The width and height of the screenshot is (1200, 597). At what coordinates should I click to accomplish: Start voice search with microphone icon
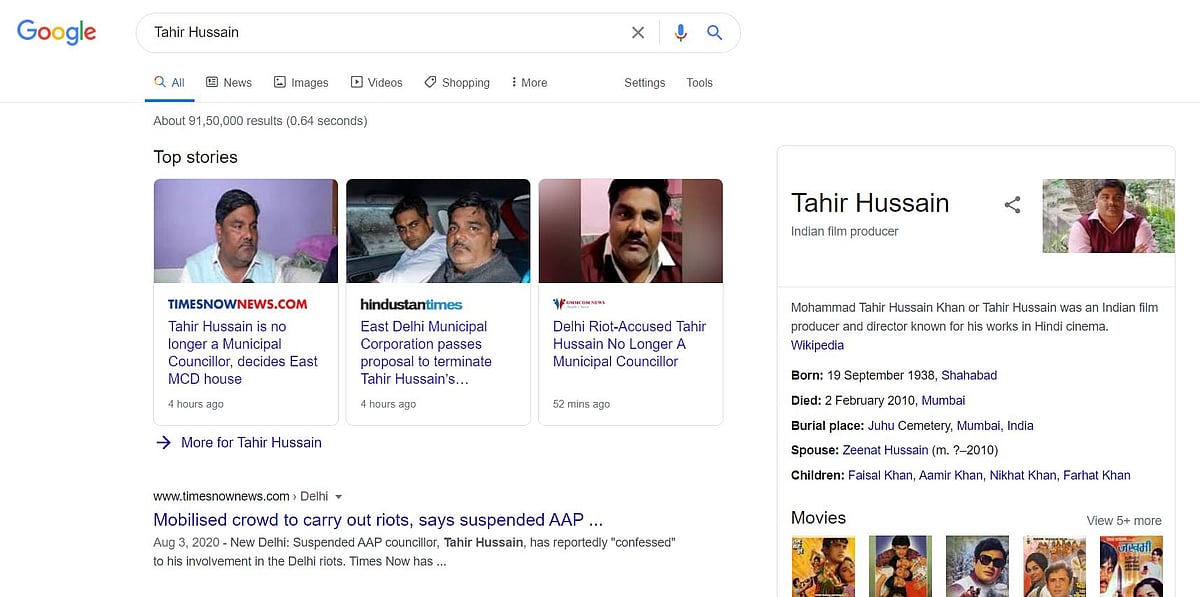681,33
